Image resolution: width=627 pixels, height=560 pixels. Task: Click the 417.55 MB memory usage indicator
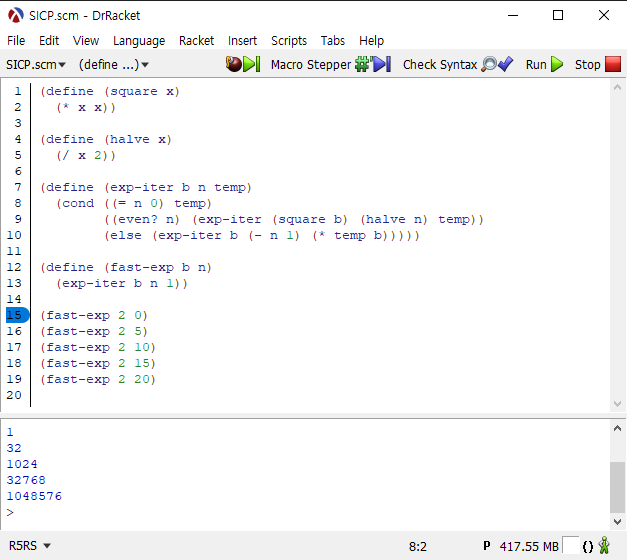tap(528, 546)
